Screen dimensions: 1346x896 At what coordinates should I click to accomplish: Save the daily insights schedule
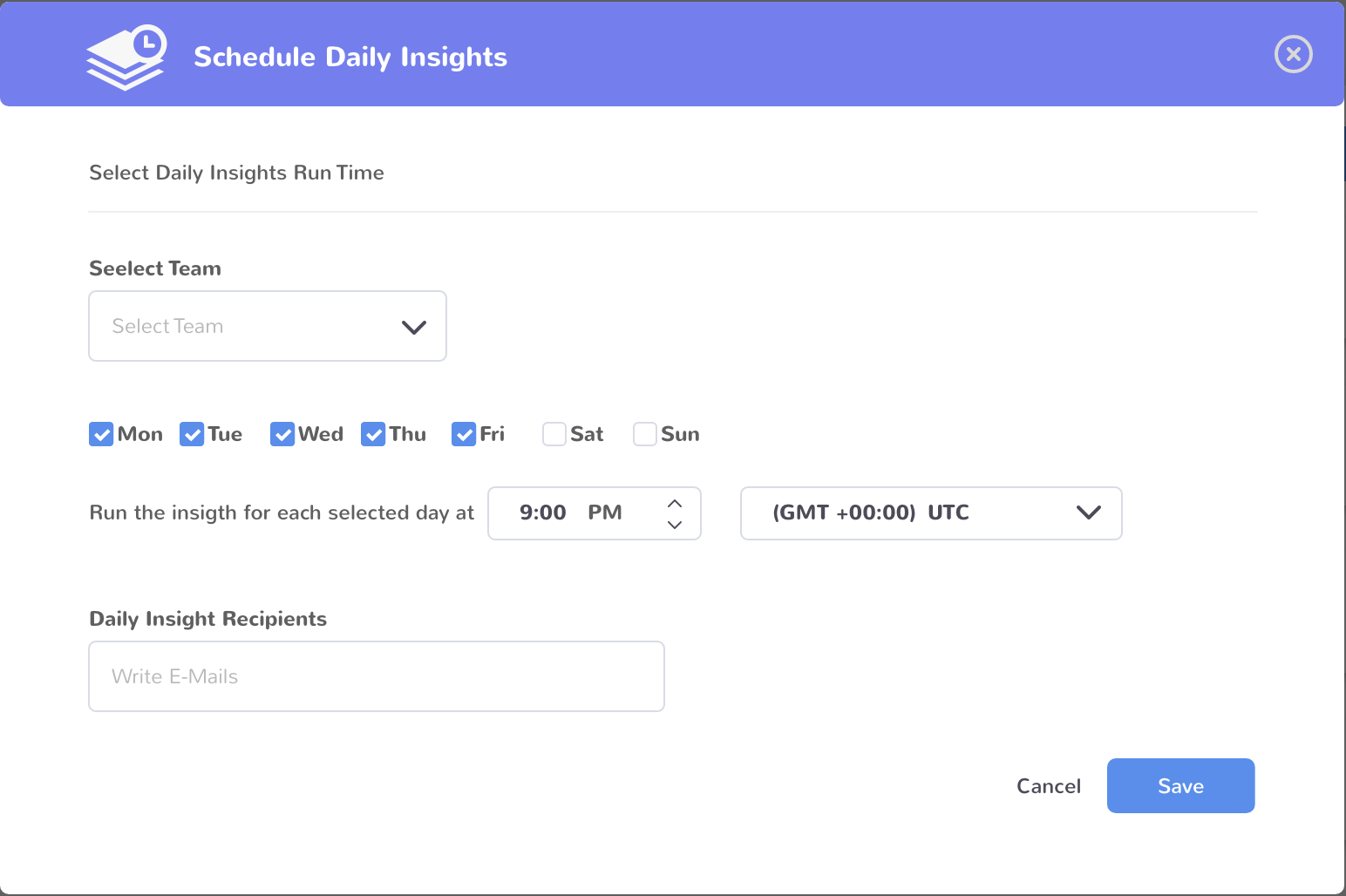[x=1180, y=786]
